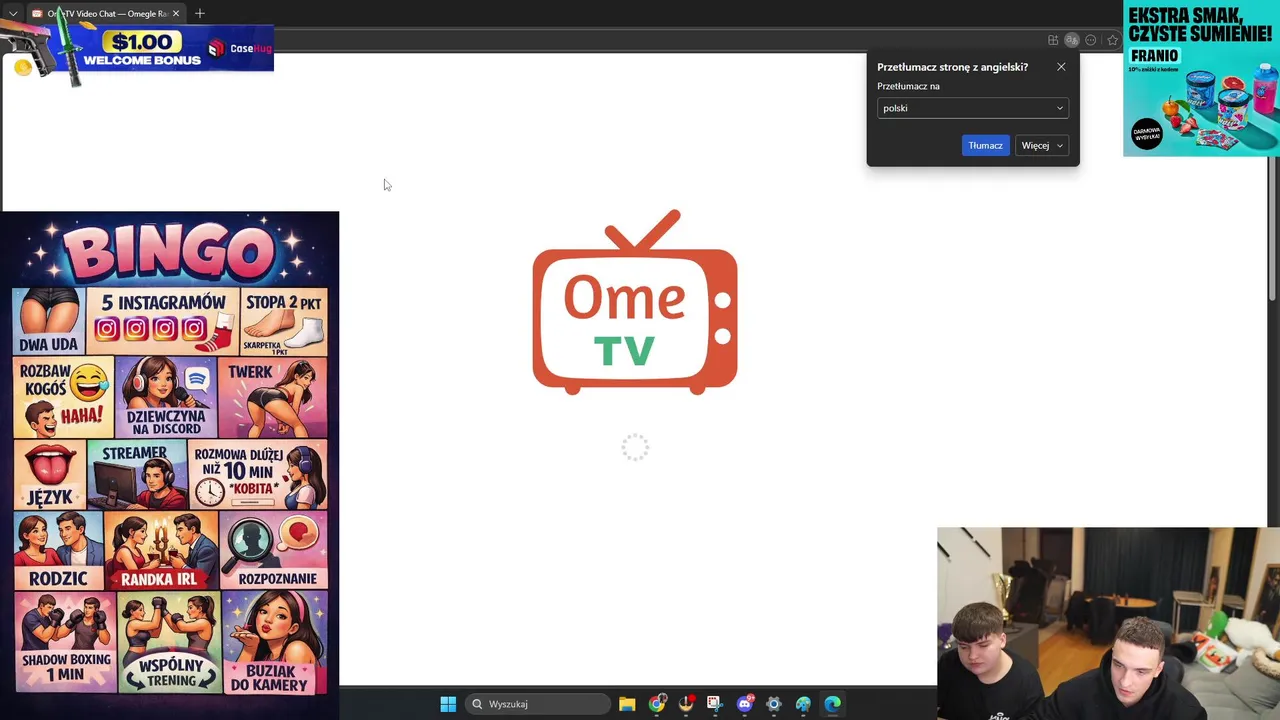Screen dimensions: 1280x720
Task: Open Discord from the taskbar
Action: [x=744, y=704]
